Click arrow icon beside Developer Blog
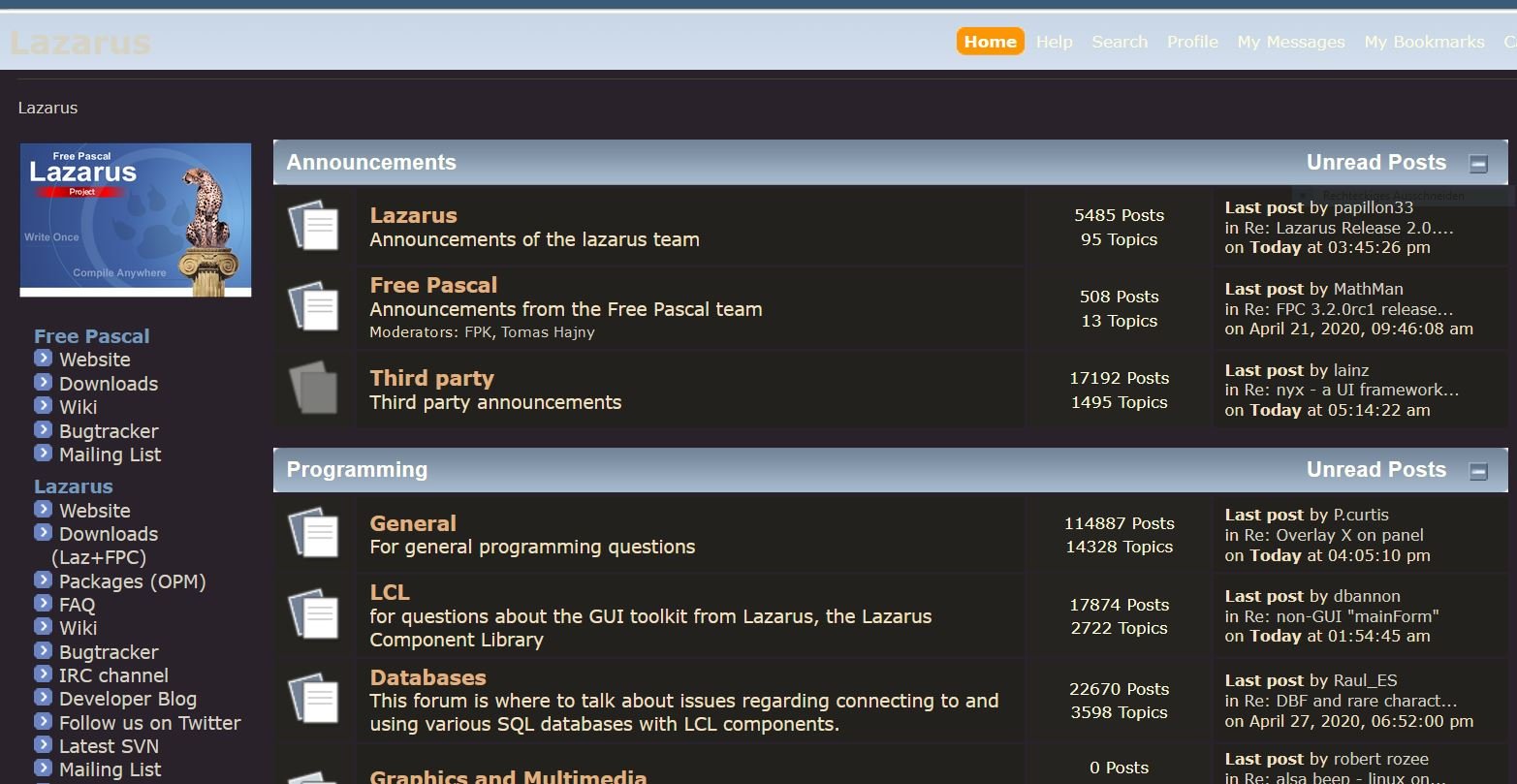The height and width of the screenshot is (784, 1517). tap(43, 697)
